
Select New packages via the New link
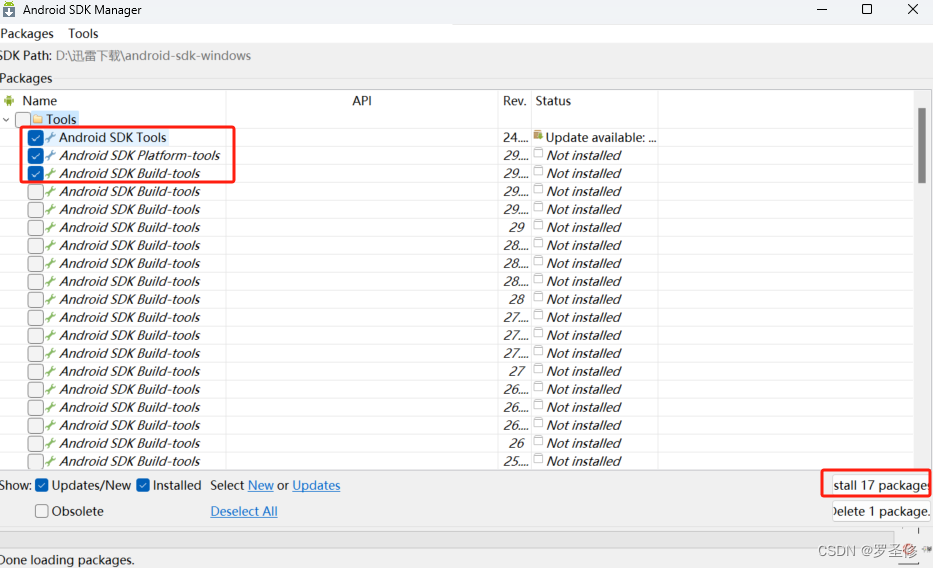click(x=261, y=486)
